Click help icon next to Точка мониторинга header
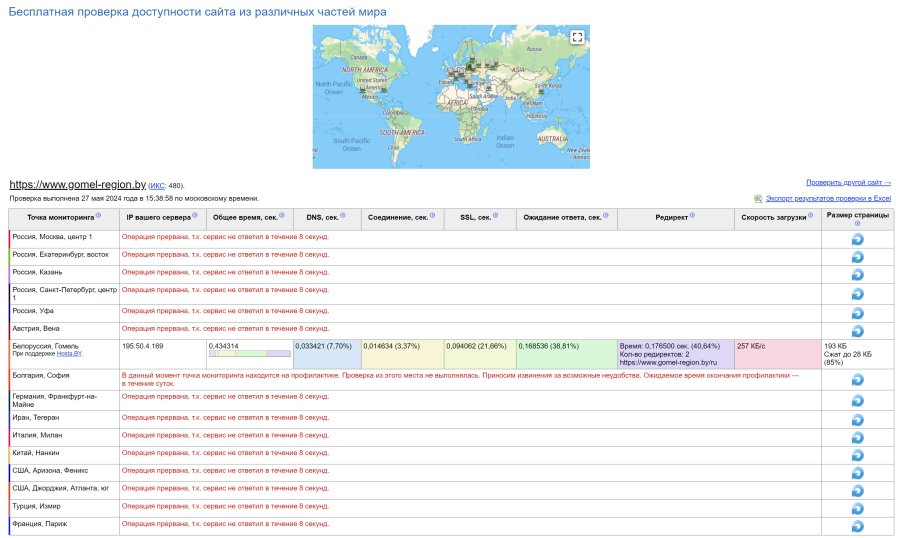Image resolution: width=900 pixels, height=538 pixels. [x=99, y=216]
